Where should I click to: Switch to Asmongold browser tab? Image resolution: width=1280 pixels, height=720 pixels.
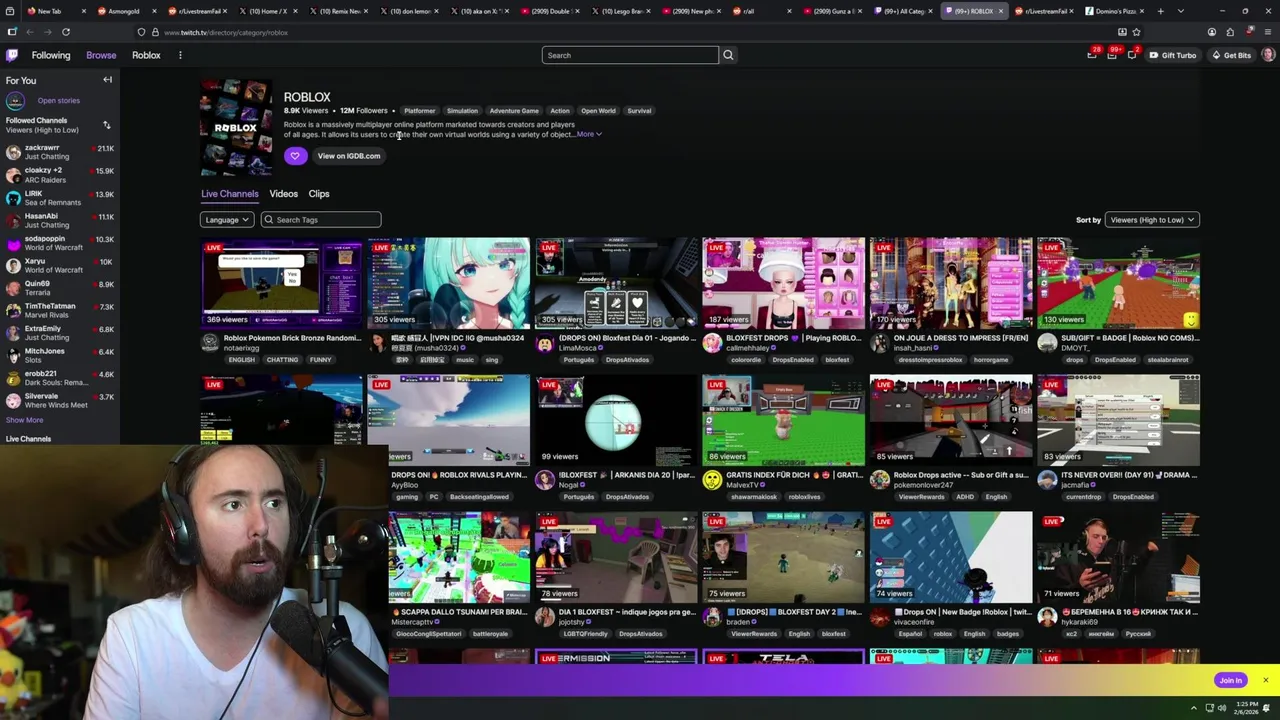point(125,11)
